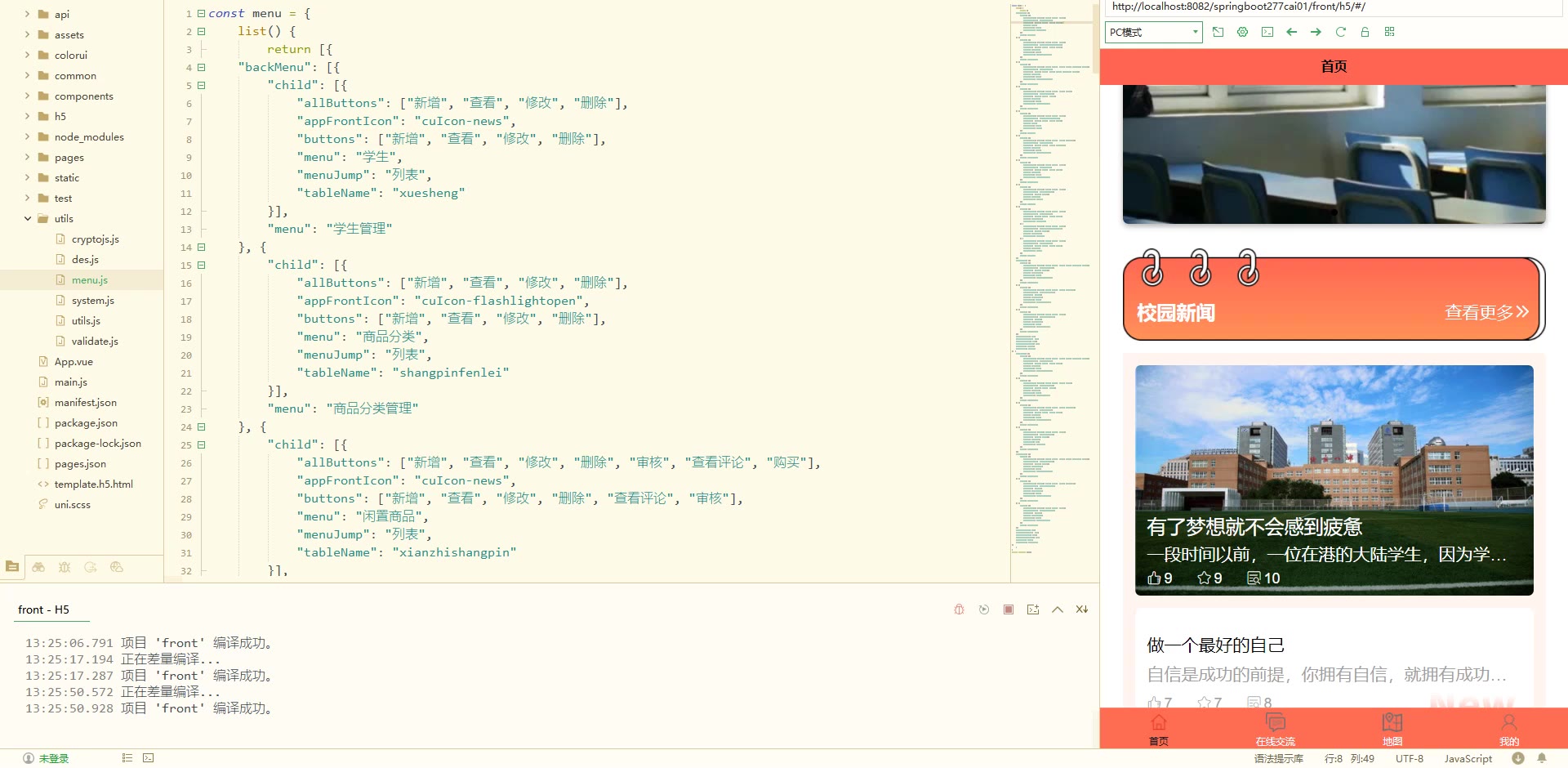Open the cloud sidebar icon
1568x768 pixels.
(117, 566)
